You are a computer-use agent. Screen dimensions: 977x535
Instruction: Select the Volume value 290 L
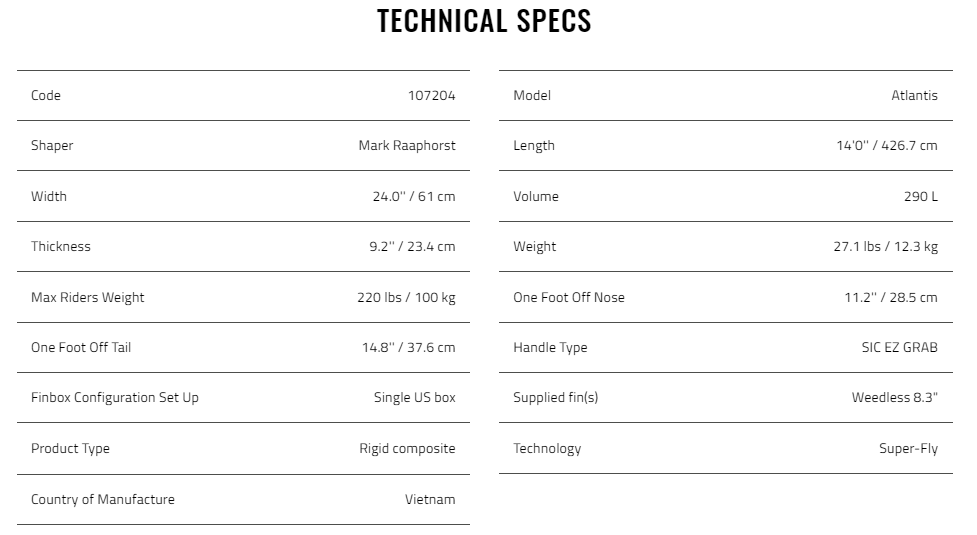click(x=921, y=196)
